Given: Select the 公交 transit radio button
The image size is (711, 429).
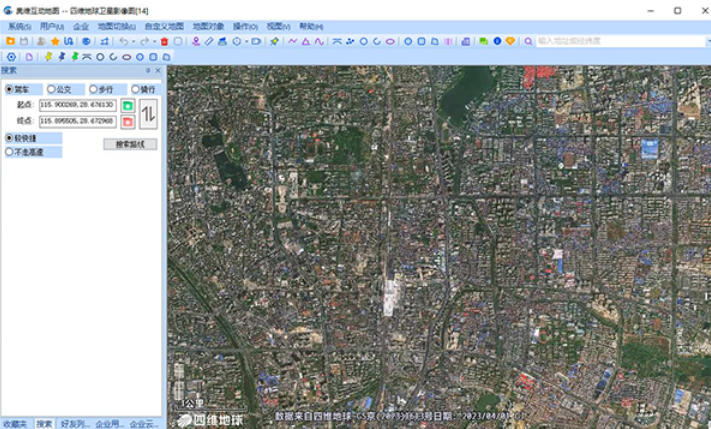Looking at the screenshot, I should 52,90.
